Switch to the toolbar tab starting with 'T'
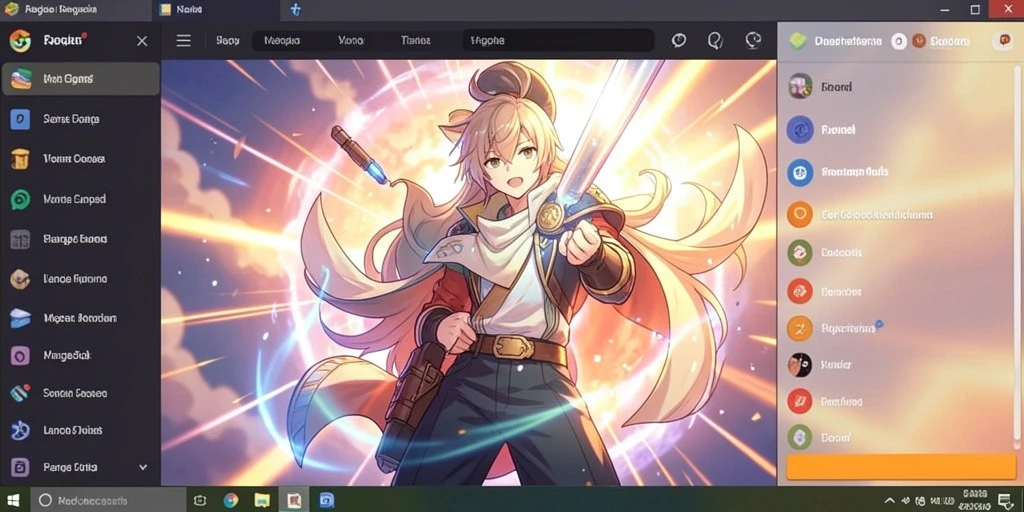Viewport: 1024px width, 512px height. (415, 40)
